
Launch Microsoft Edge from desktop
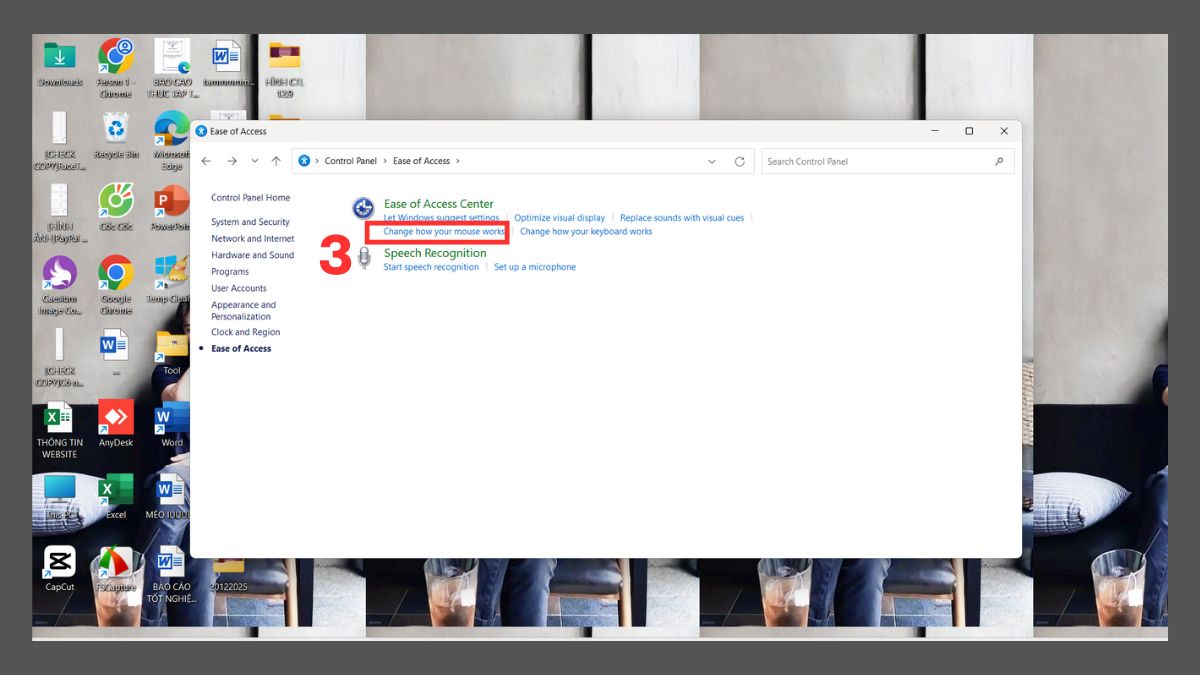172,128
